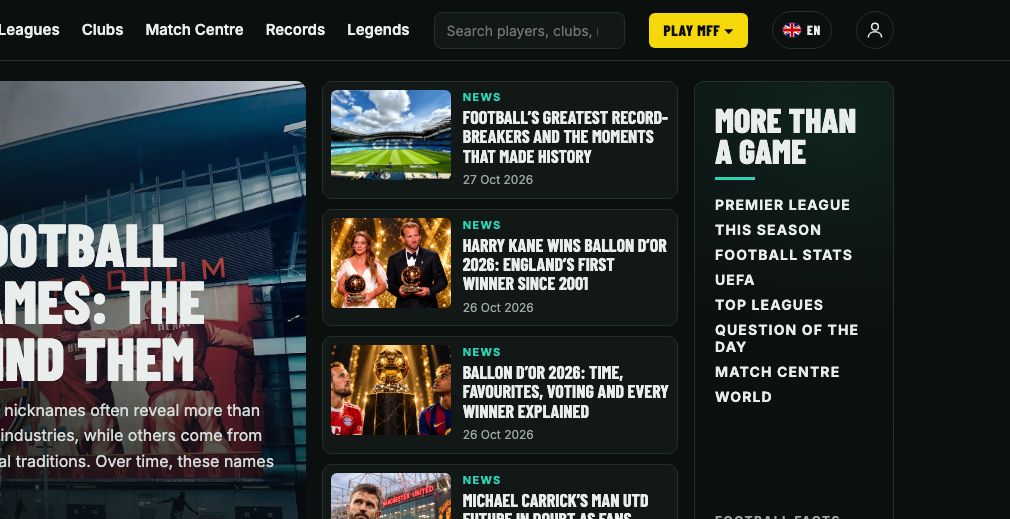Open Harry Kane Wins Ballon d'Or headline
The image size is (1010, 519).
click(564, 265)
